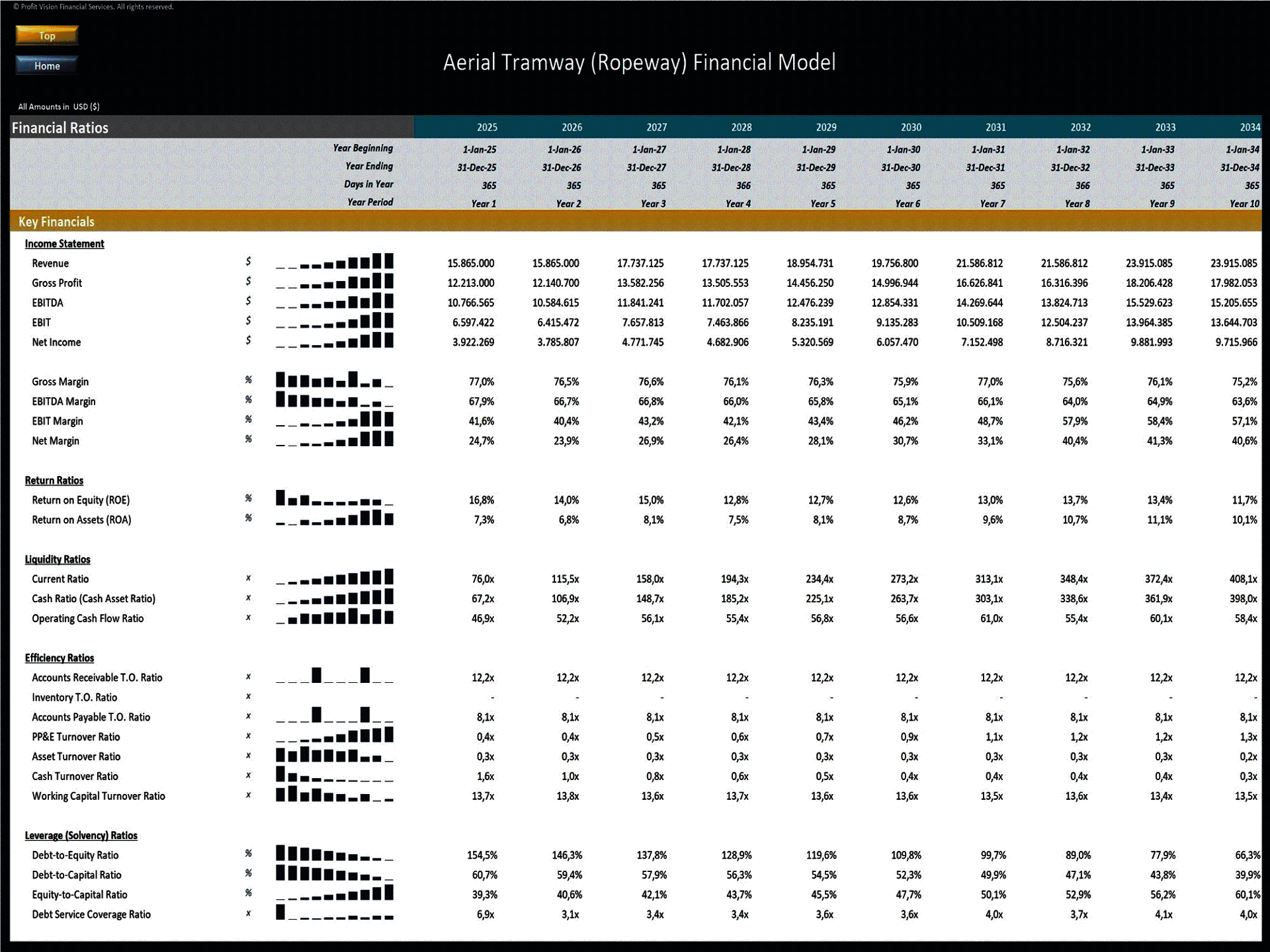Click the Accounts Payable T.O. Ratio label

tap(91, 717)
